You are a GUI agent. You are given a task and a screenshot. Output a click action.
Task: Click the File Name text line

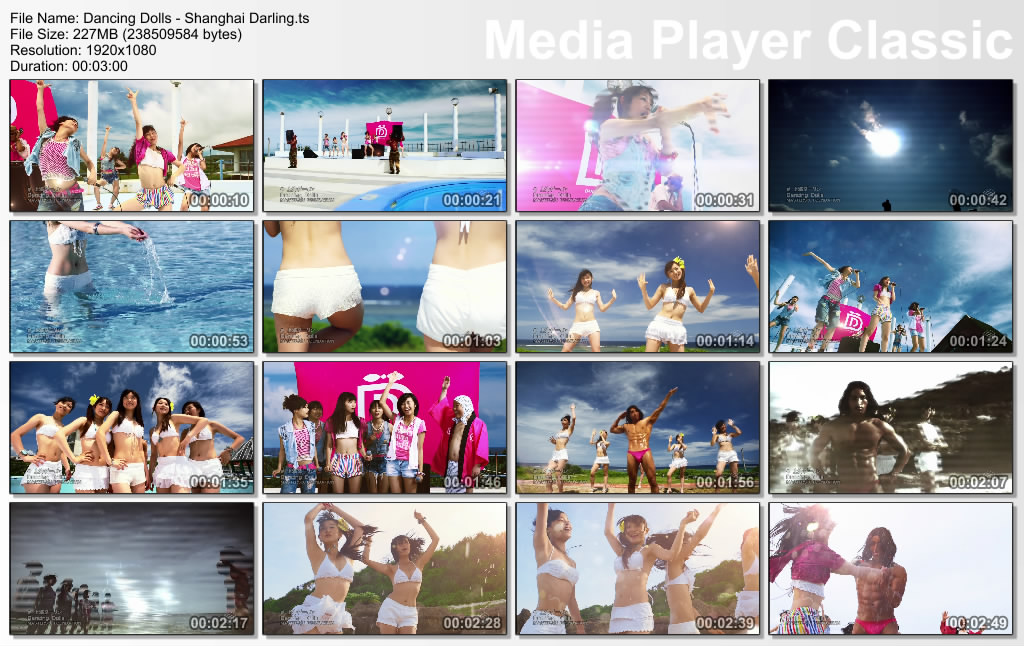pos(160,18)
